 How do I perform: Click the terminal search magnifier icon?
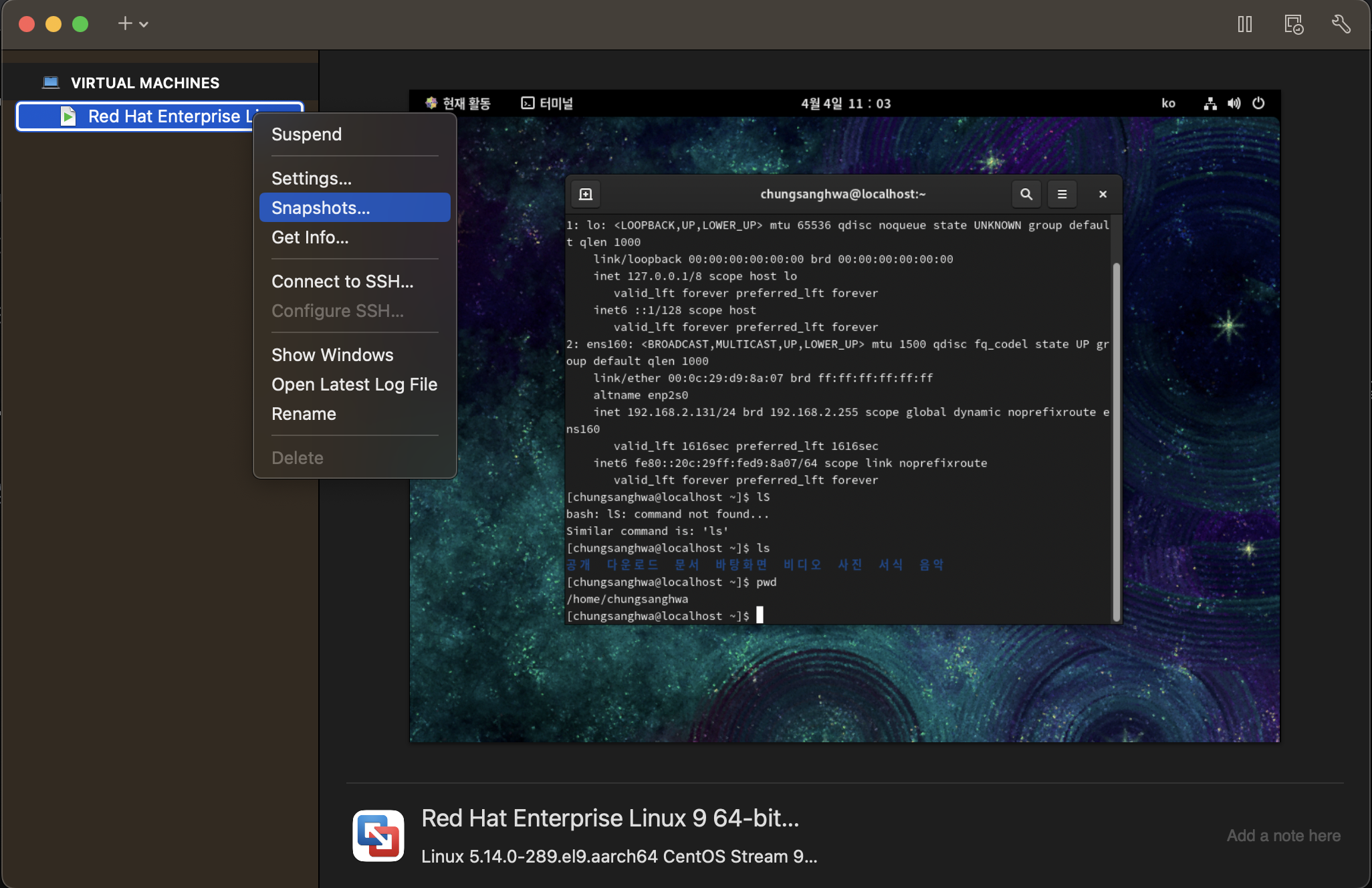(x=1026, y=194)
